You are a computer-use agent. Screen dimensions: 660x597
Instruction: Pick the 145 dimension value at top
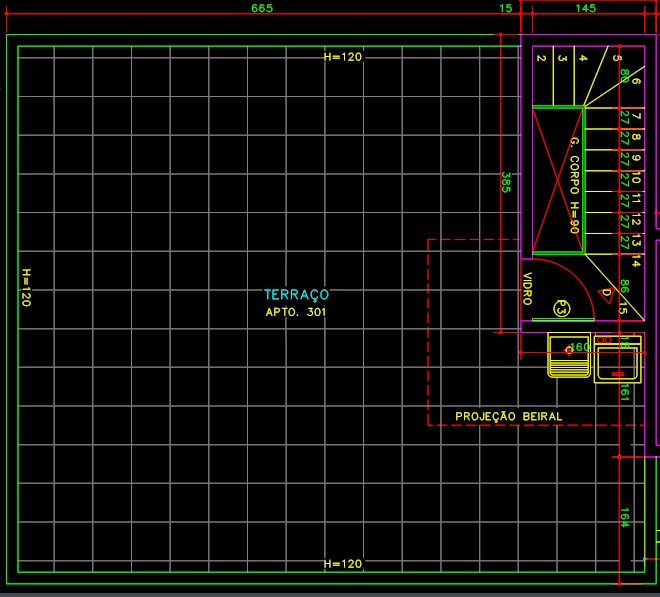pos(585,8)
